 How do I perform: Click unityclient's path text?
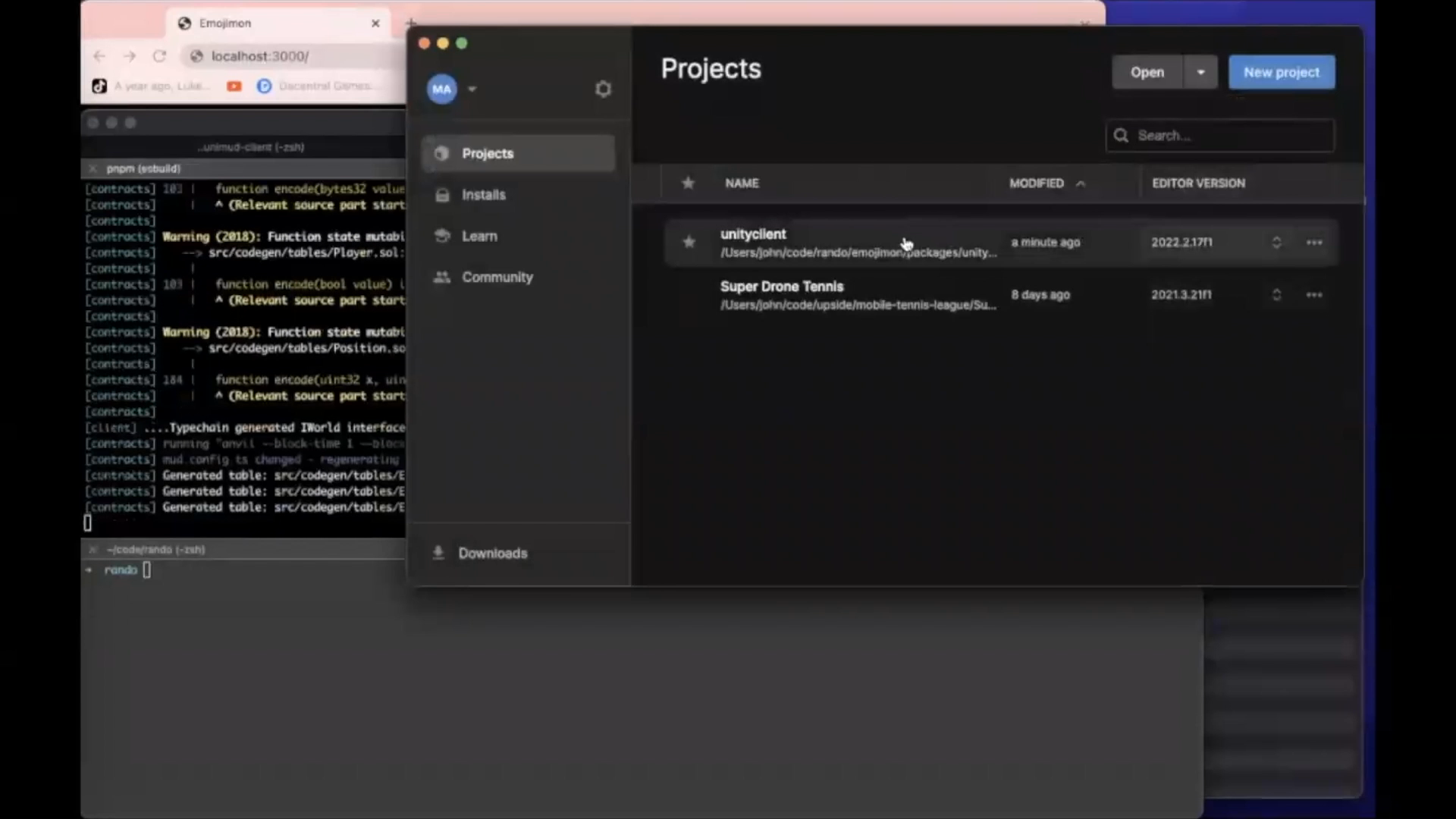click(858, 253)
